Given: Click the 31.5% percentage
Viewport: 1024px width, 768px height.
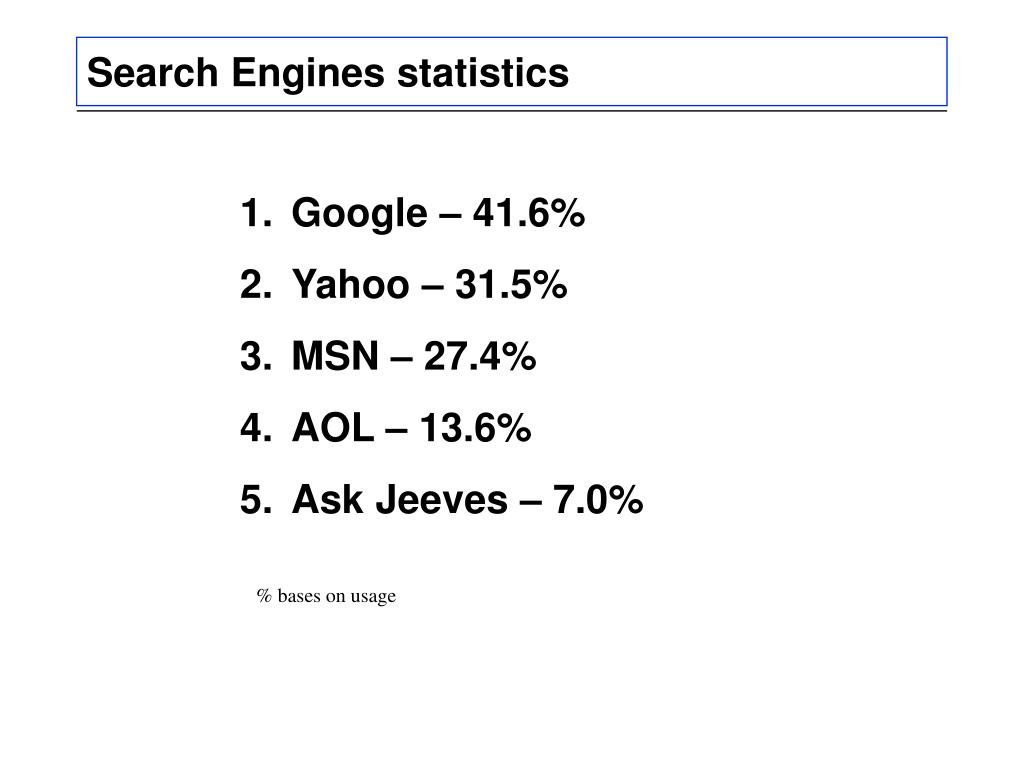Looking at the screenshot, I should (511, 285).
